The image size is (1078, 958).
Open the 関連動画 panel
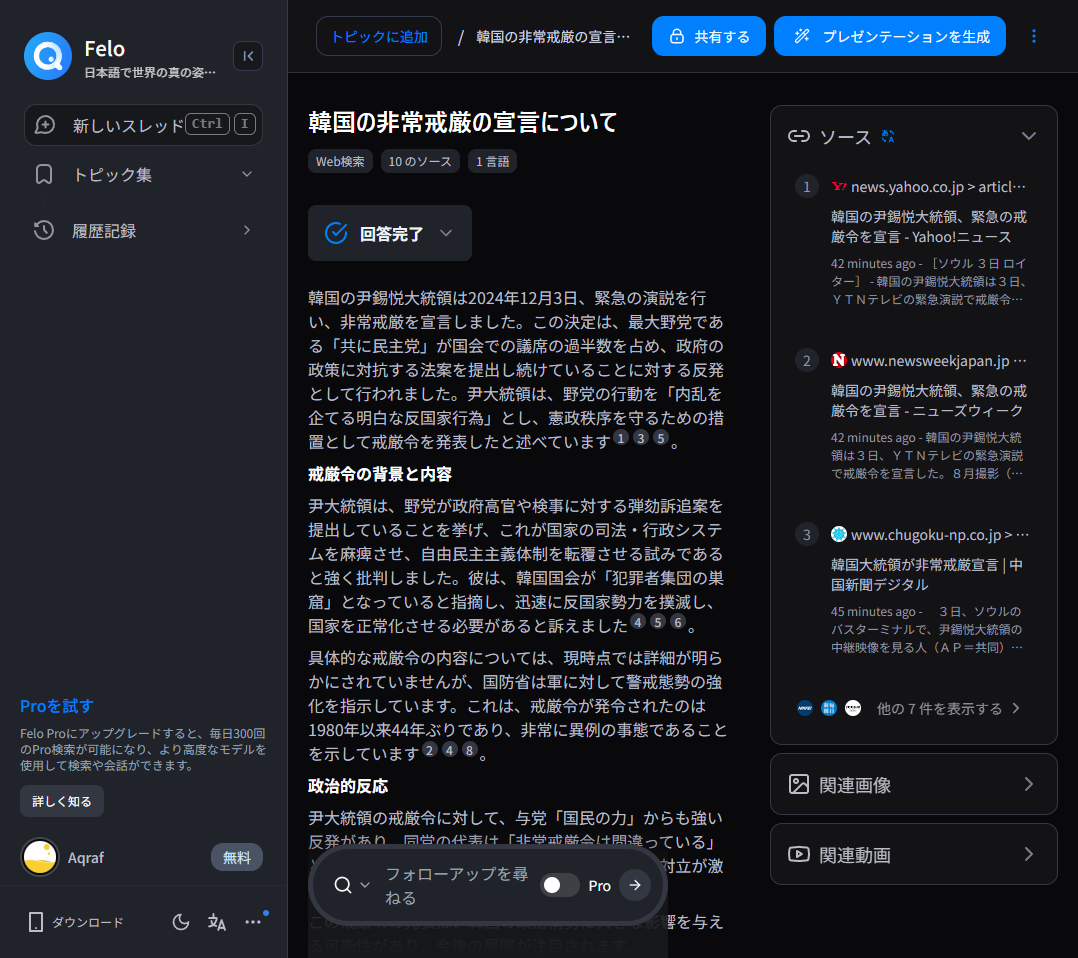pyautogui.click(x=913, y=854)
